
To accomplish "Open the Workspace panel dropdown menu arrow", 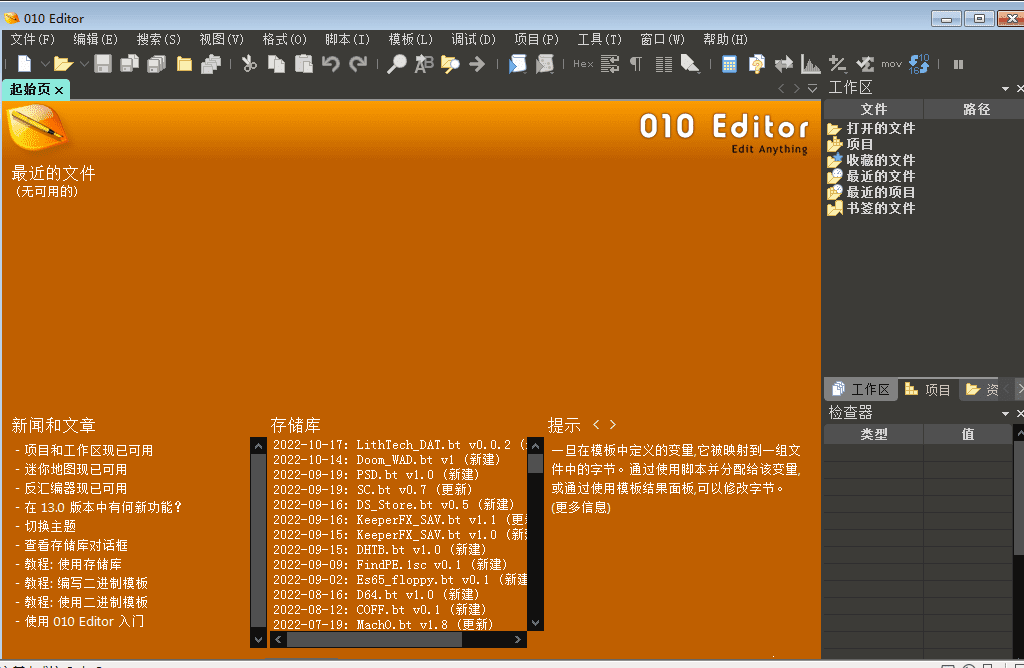I will coord(1004,89).
